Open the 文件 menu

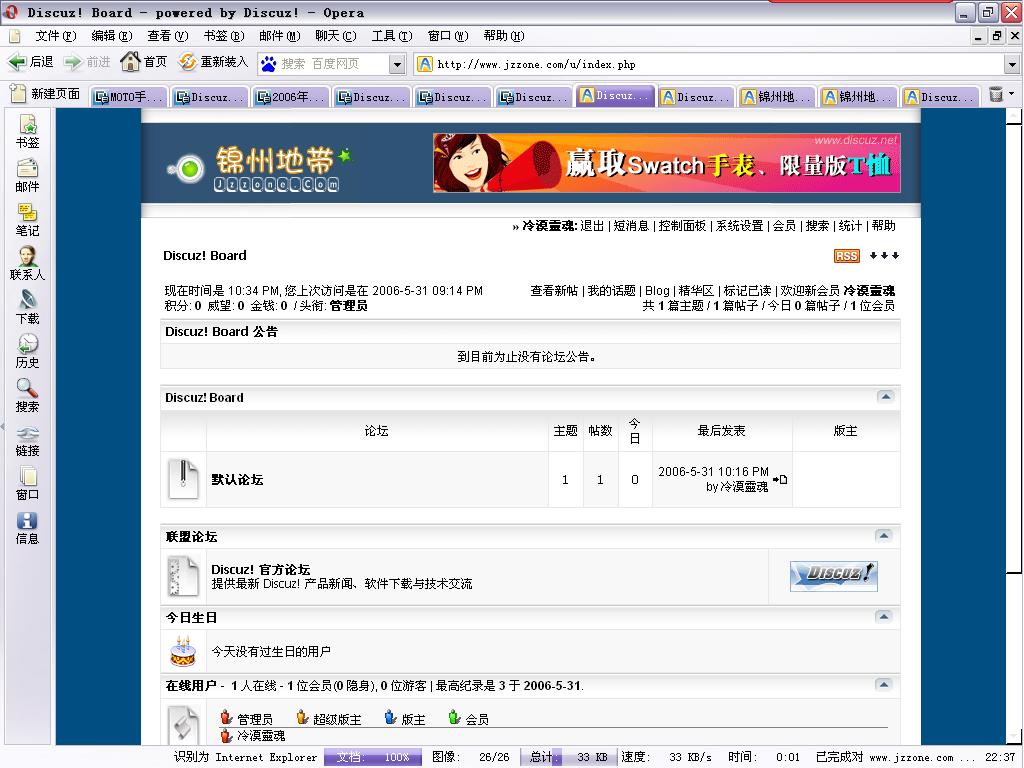[x=56, y=36]
